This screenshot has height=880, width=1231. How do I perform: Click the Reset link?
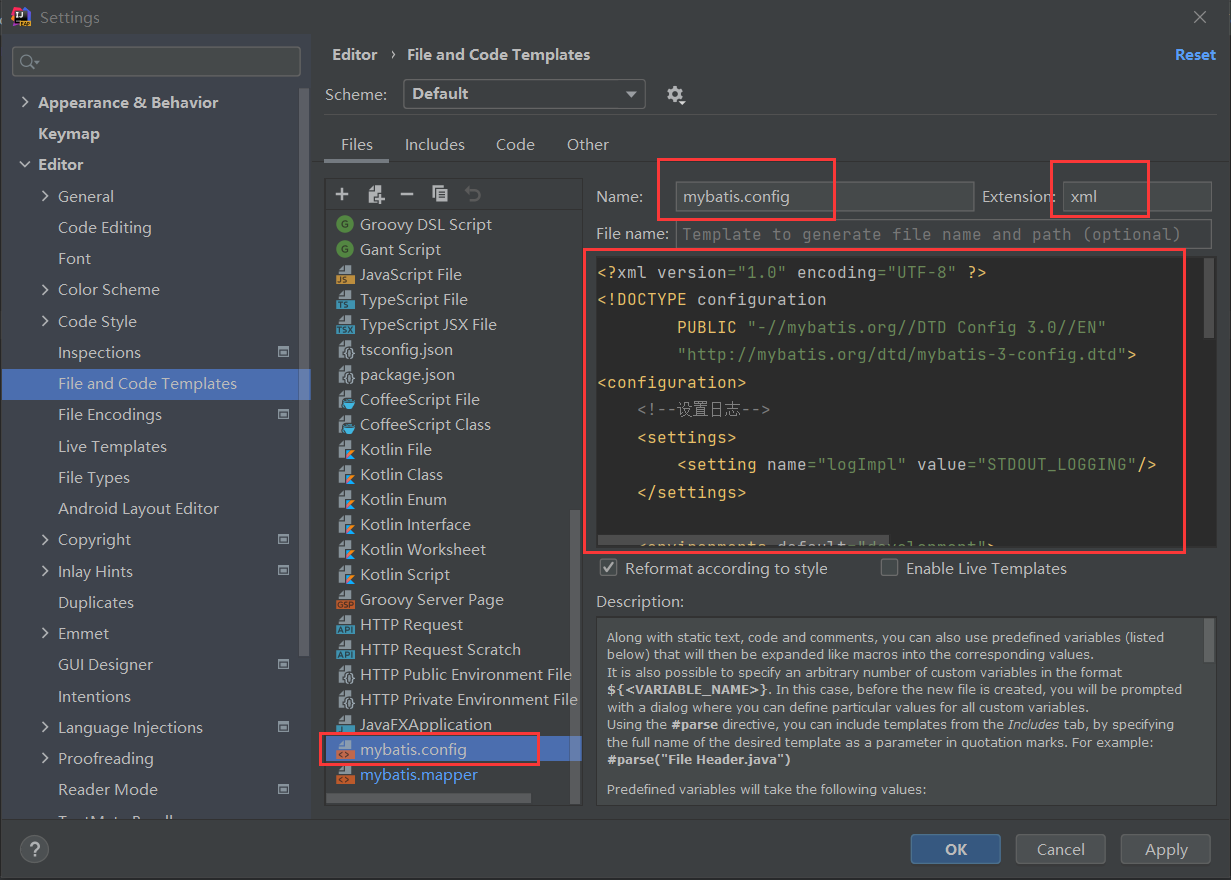pos(1195,55)
